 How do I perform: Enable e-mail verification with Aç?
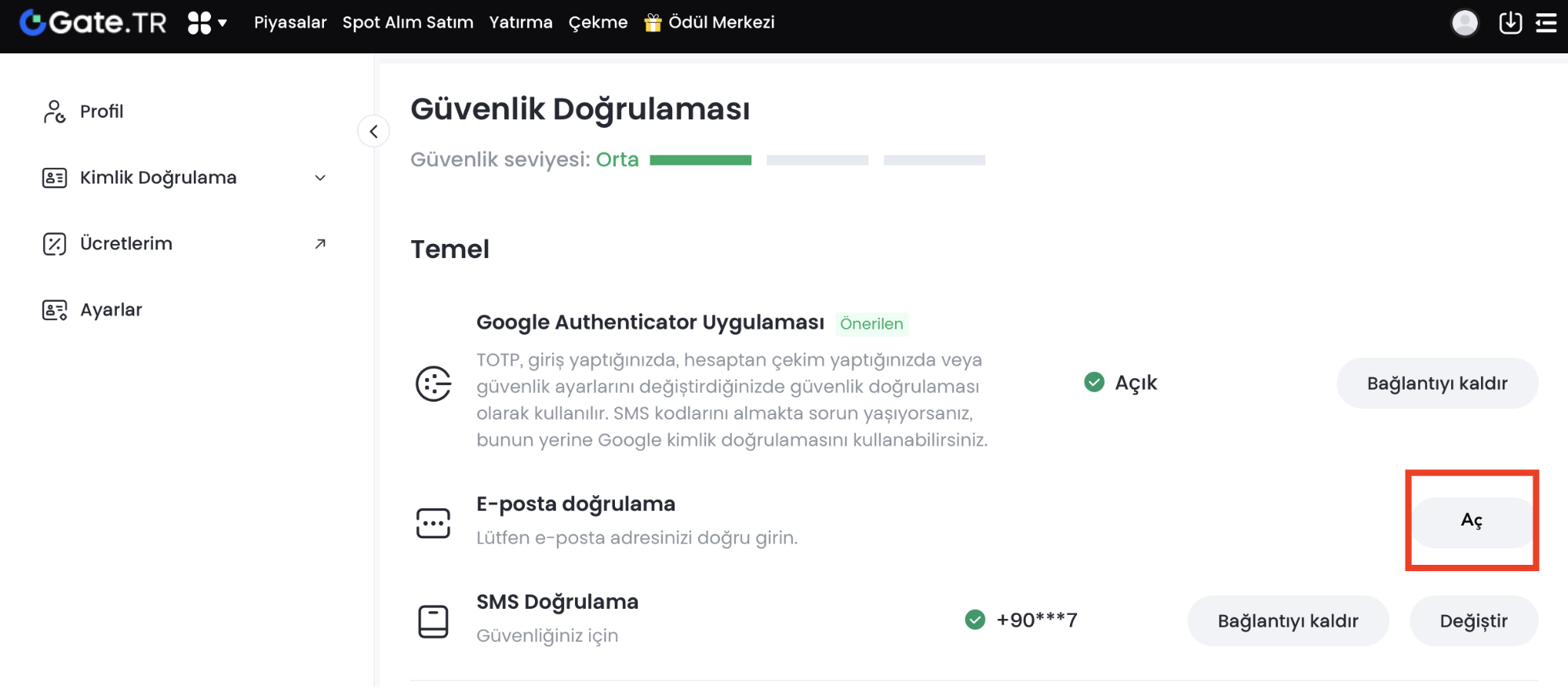tap(1472, 521)
